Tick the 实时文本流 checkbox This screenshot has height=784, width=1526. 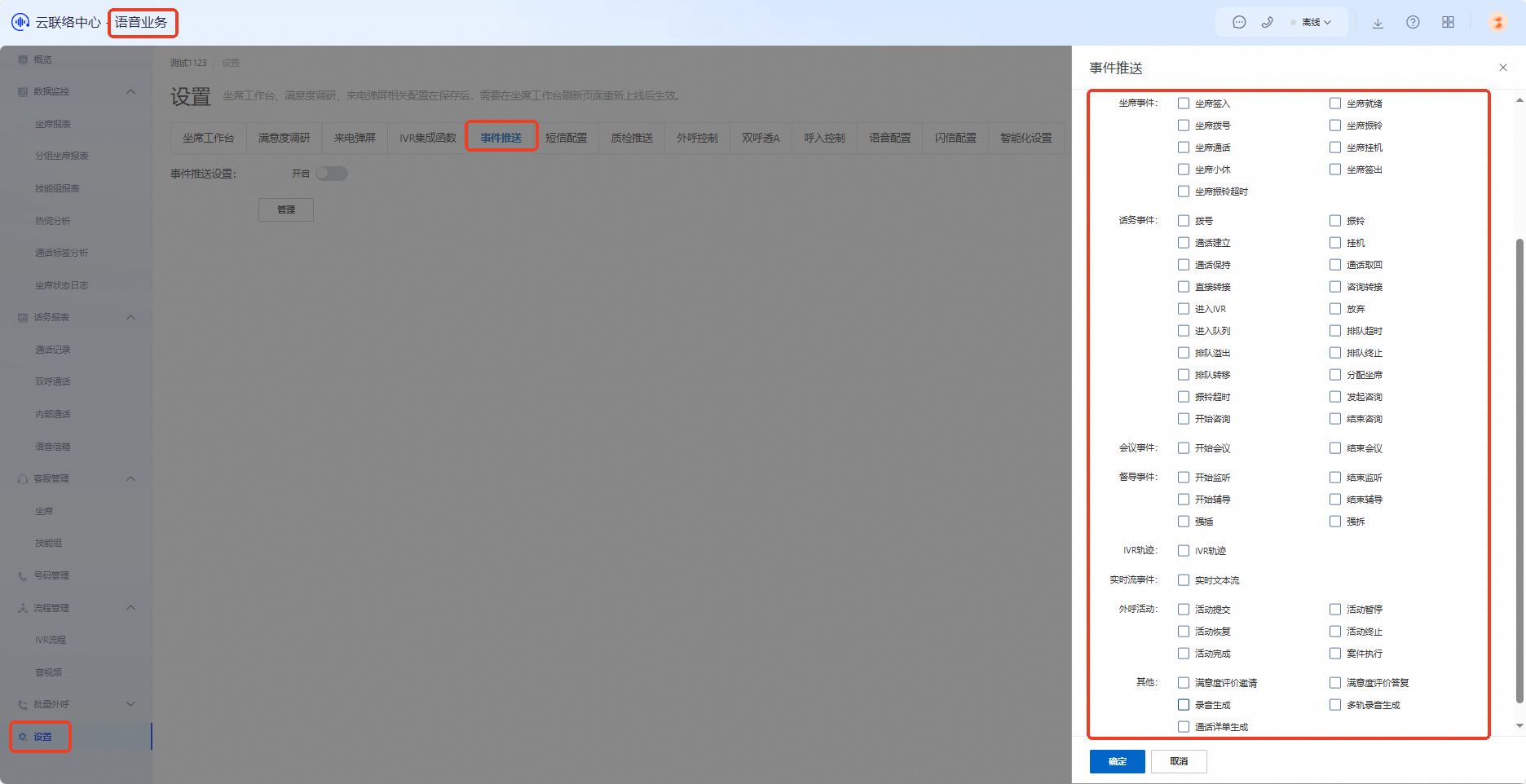pyautogui.click(x=1184, y=580)
